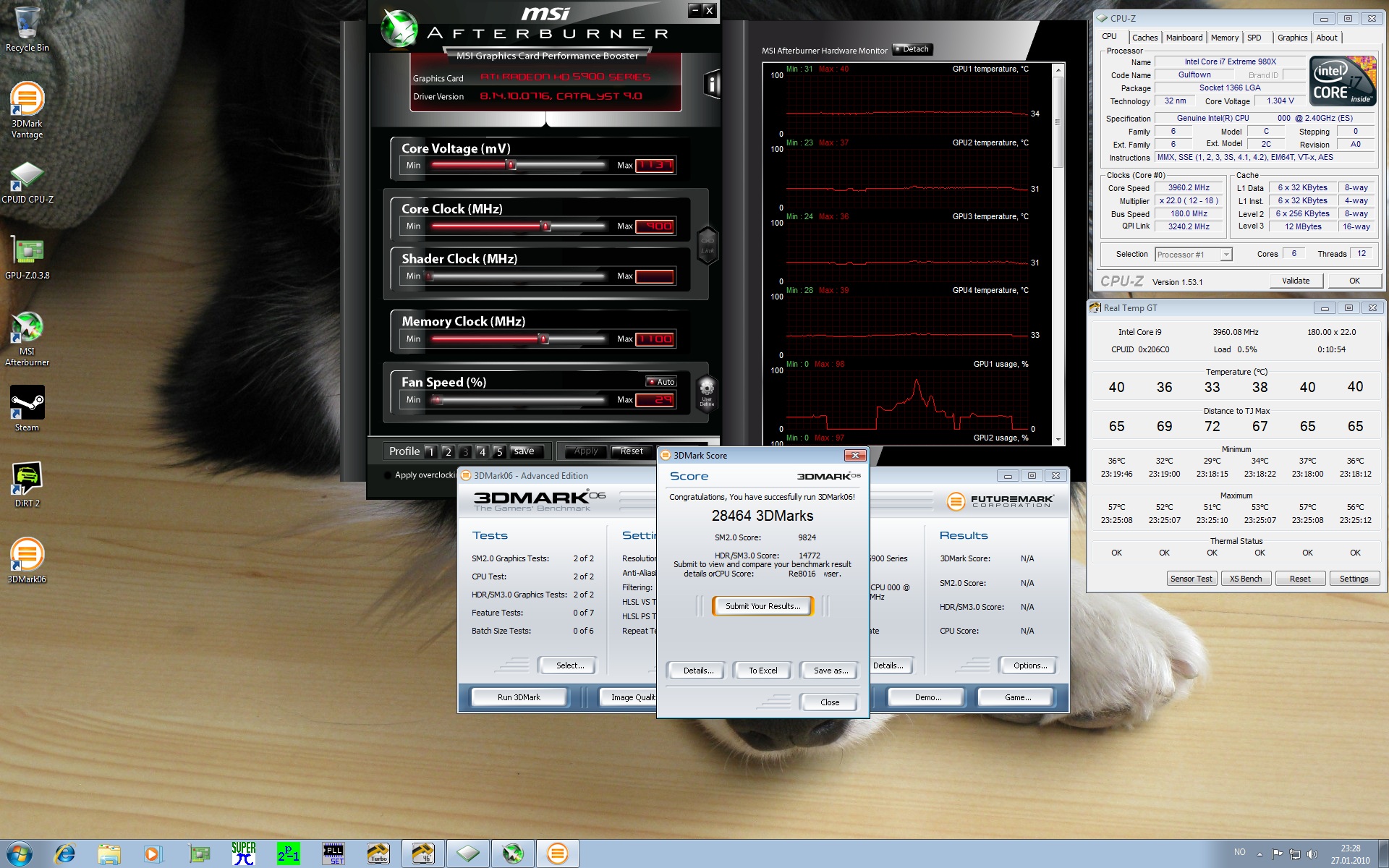Viewport: 1389px width, 868px height.
Task: Switch to About tab in CPU-Z
Action: coord(1327,38)
